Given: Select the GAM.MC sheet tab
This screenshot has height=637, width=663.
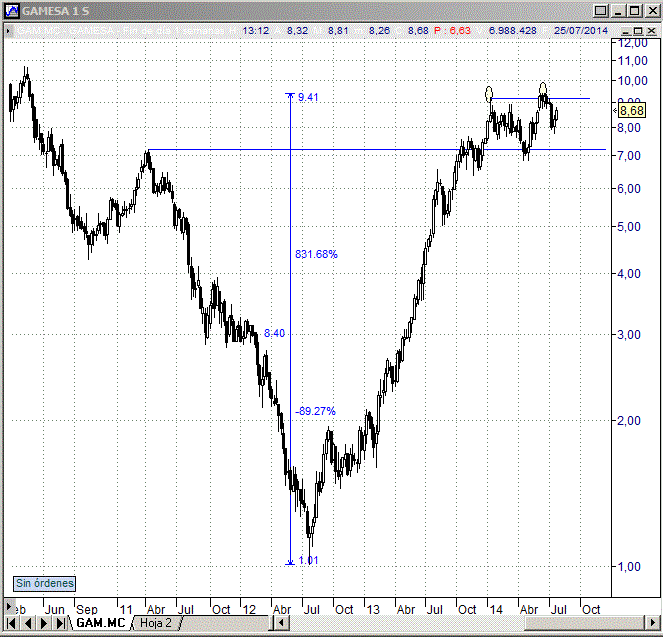Looking at the screenshot, I should (x=101, y=623).
